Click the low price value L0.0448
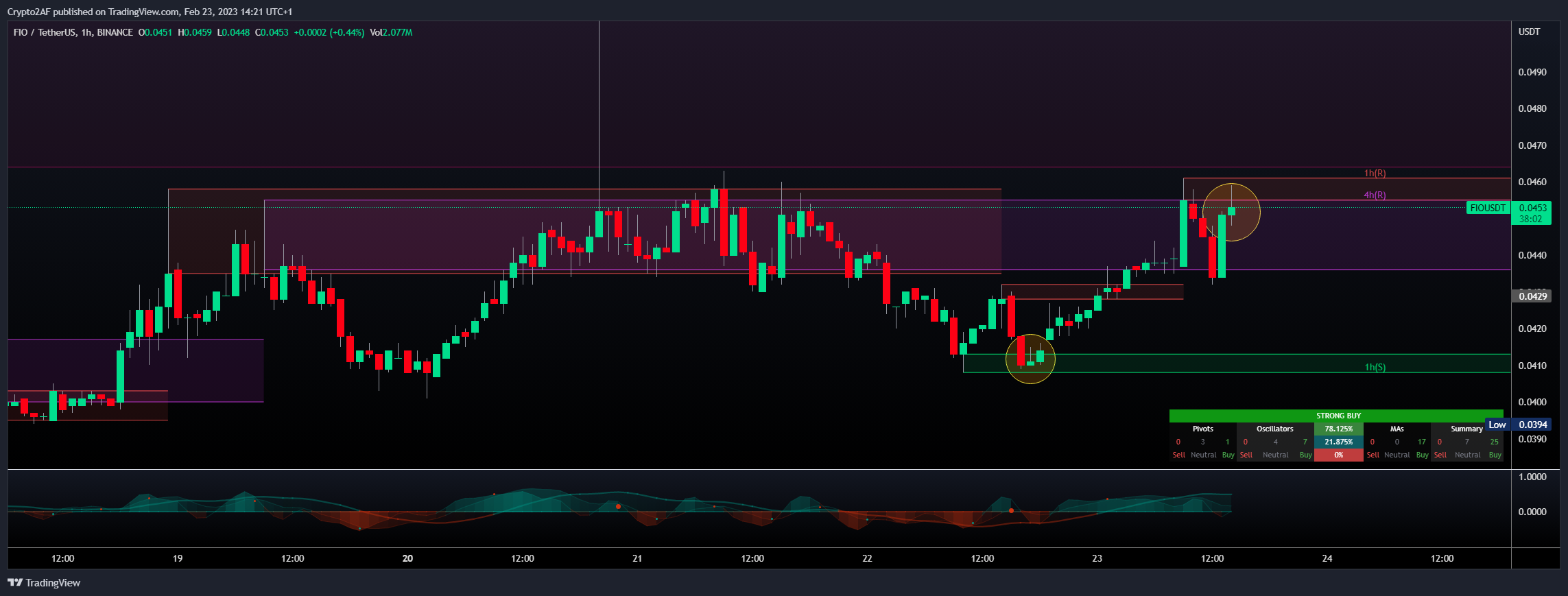This screenshot has height=596, width=1568. point(233,32)
